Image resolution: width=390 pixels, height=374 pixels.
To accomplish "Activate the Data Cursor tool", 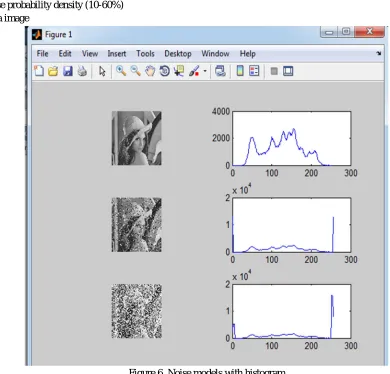I will point(179,71).
